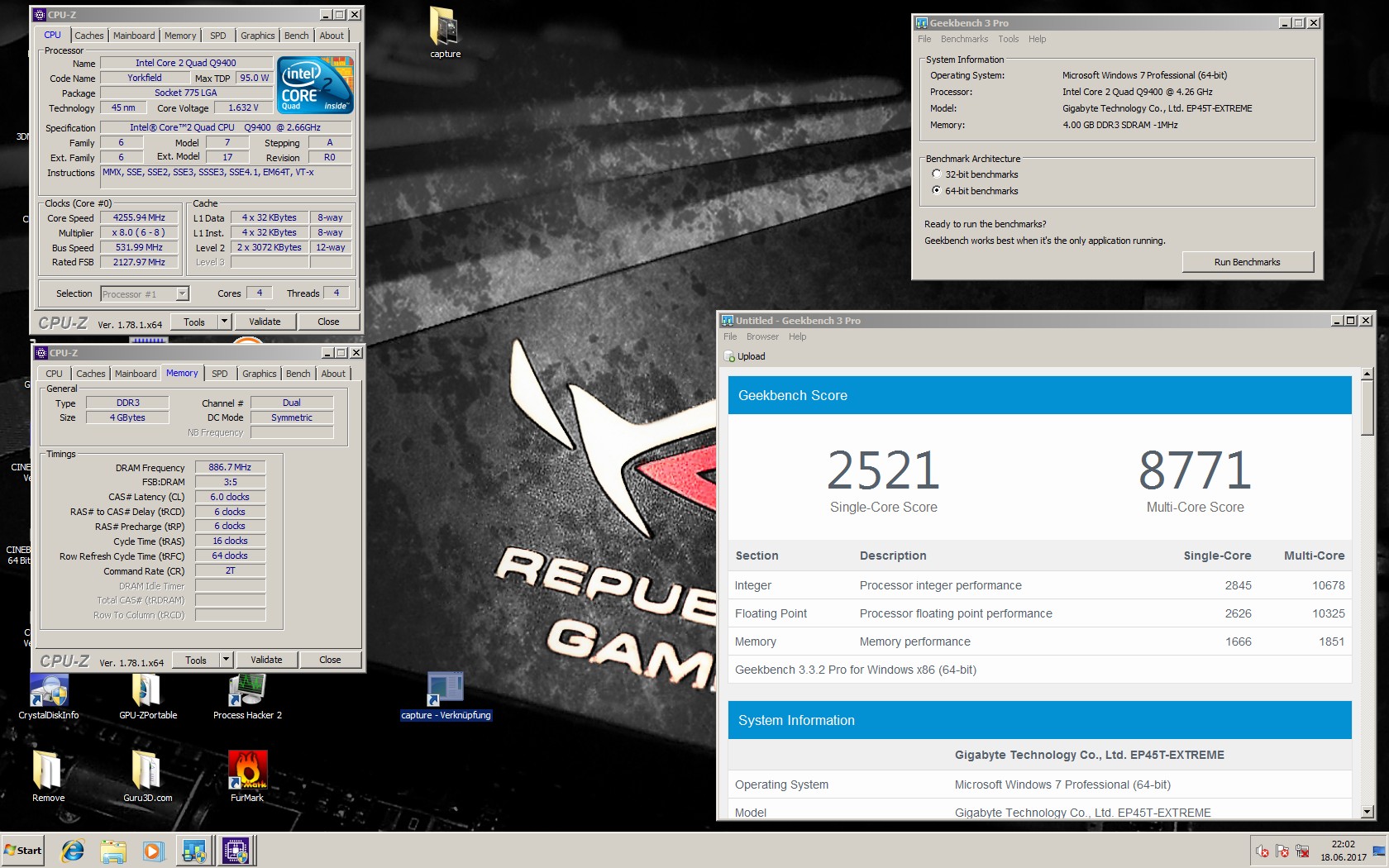Click Validate in top CPU-Z window
This screenshot has width=1389, height=868.
(x=265, y=322)
